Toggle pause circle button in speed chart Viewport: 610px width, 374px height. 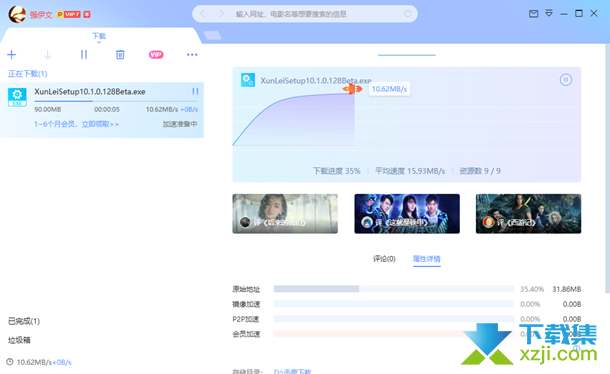point(566,80)
